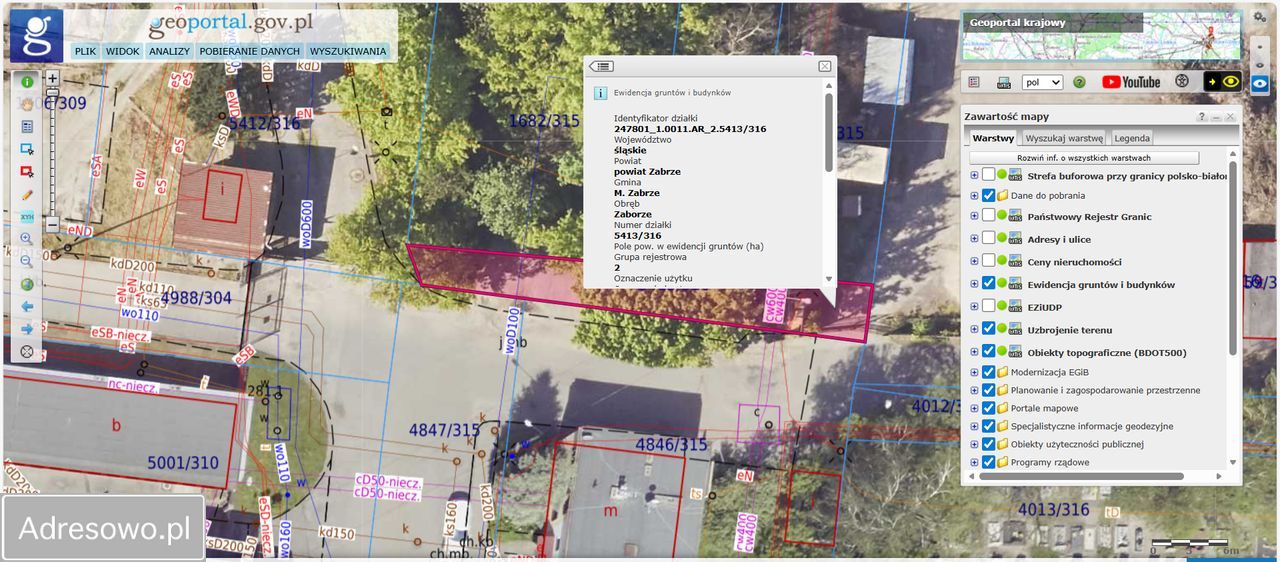Open the XYH coordinates tool

click(27, 217)
